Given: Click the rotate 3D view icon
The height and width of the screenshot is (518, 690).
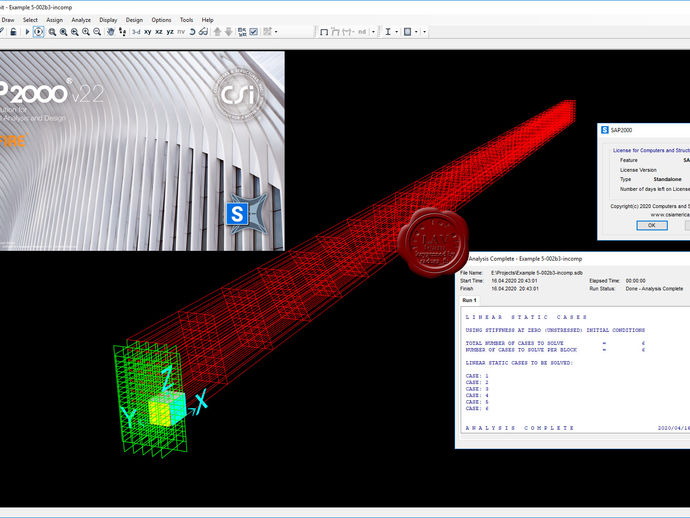Looking at the screenshot, I should [192, 32].
